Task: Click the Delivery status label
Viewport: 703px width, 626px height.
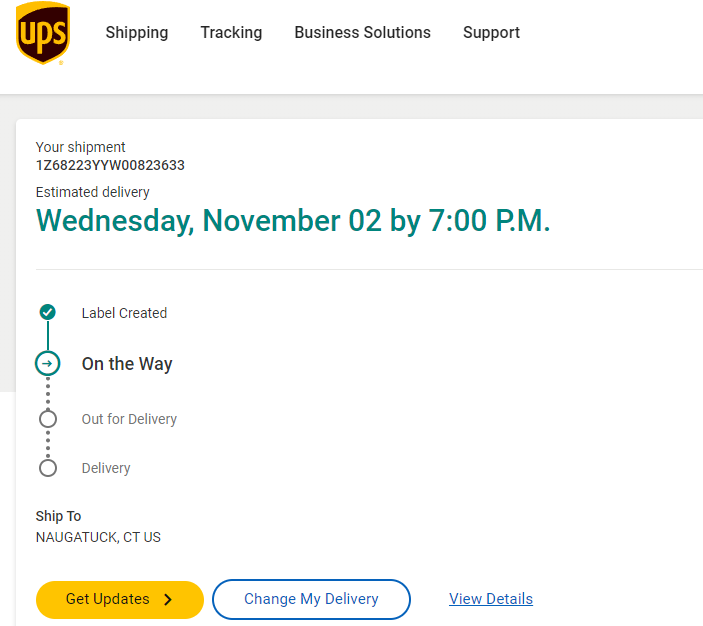Action: pos(106,468)
